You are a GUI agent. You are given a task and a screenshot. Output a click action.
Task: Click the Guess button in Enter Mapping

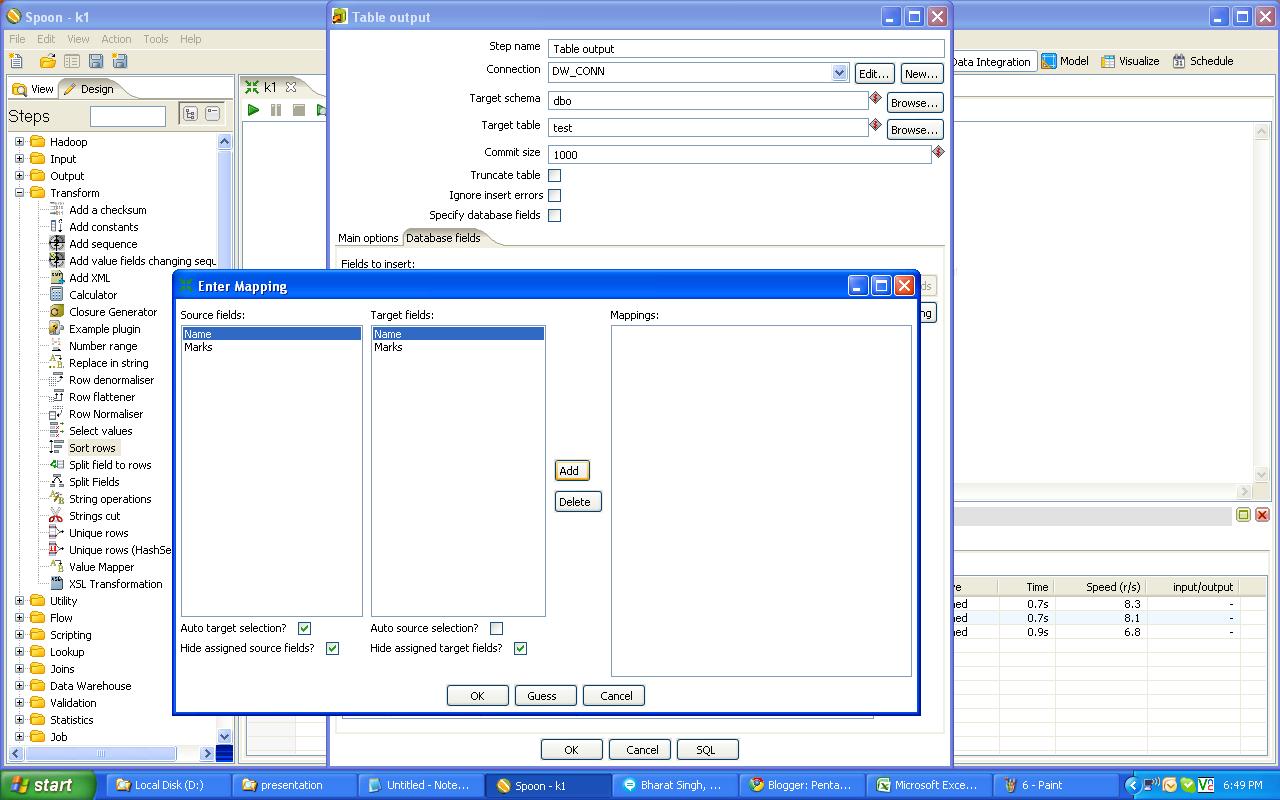[545, 695]
